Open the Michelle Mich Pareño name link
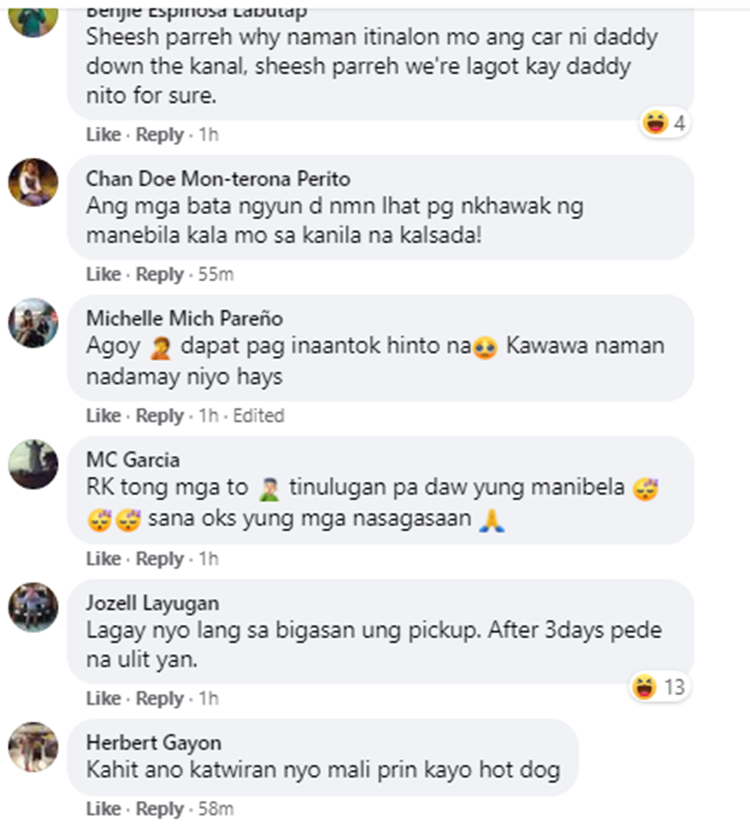 pyautogui.click(x=184, y=319)
